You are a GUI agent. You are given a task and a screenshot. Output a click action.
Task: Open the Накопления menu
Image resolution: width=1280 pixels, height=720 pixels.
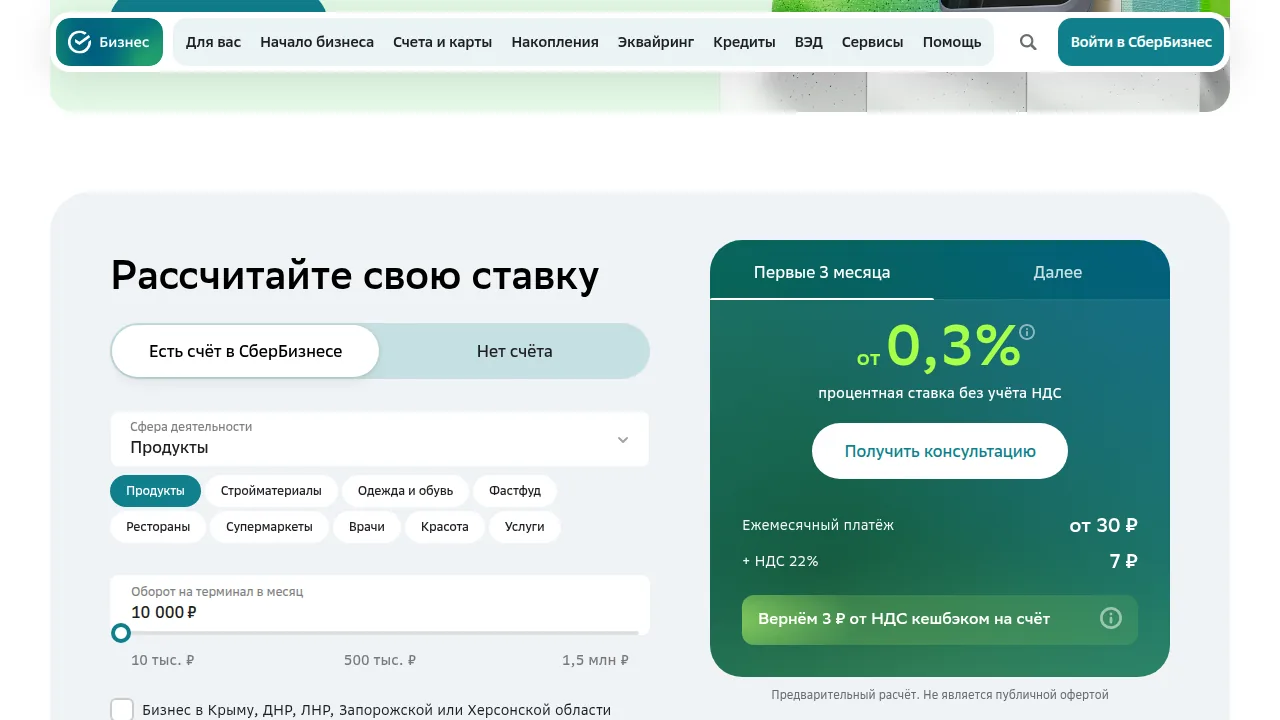click(555, 42)
